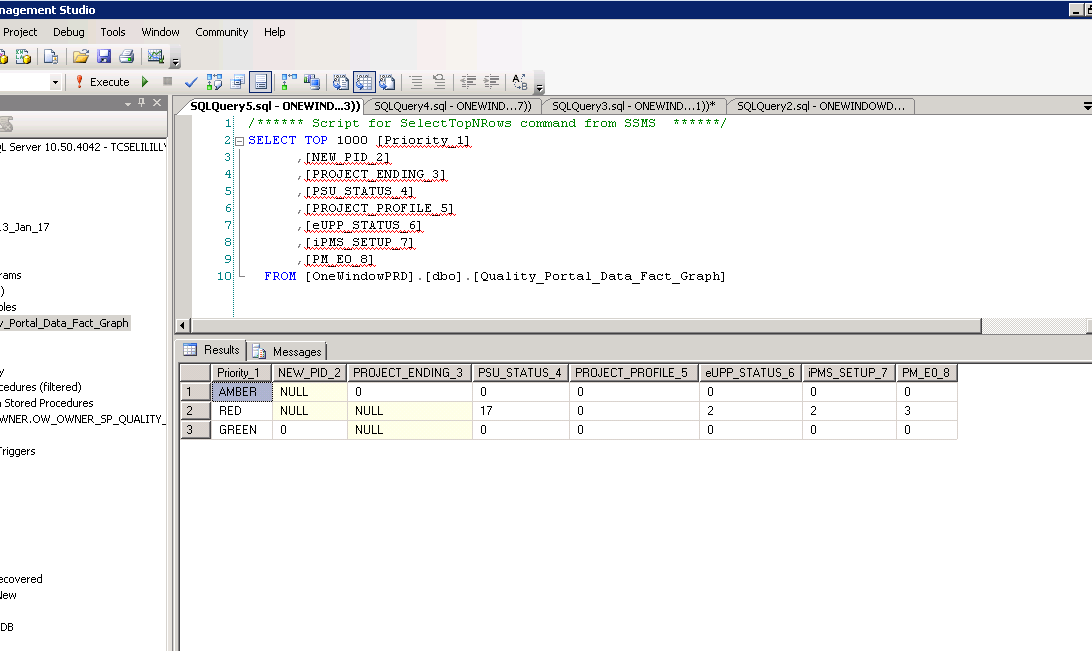This screenshot has width=1092, height=651.
Task: Decrease indent of the selected lines
Action: pyautogui.click(x=468, y=82)
